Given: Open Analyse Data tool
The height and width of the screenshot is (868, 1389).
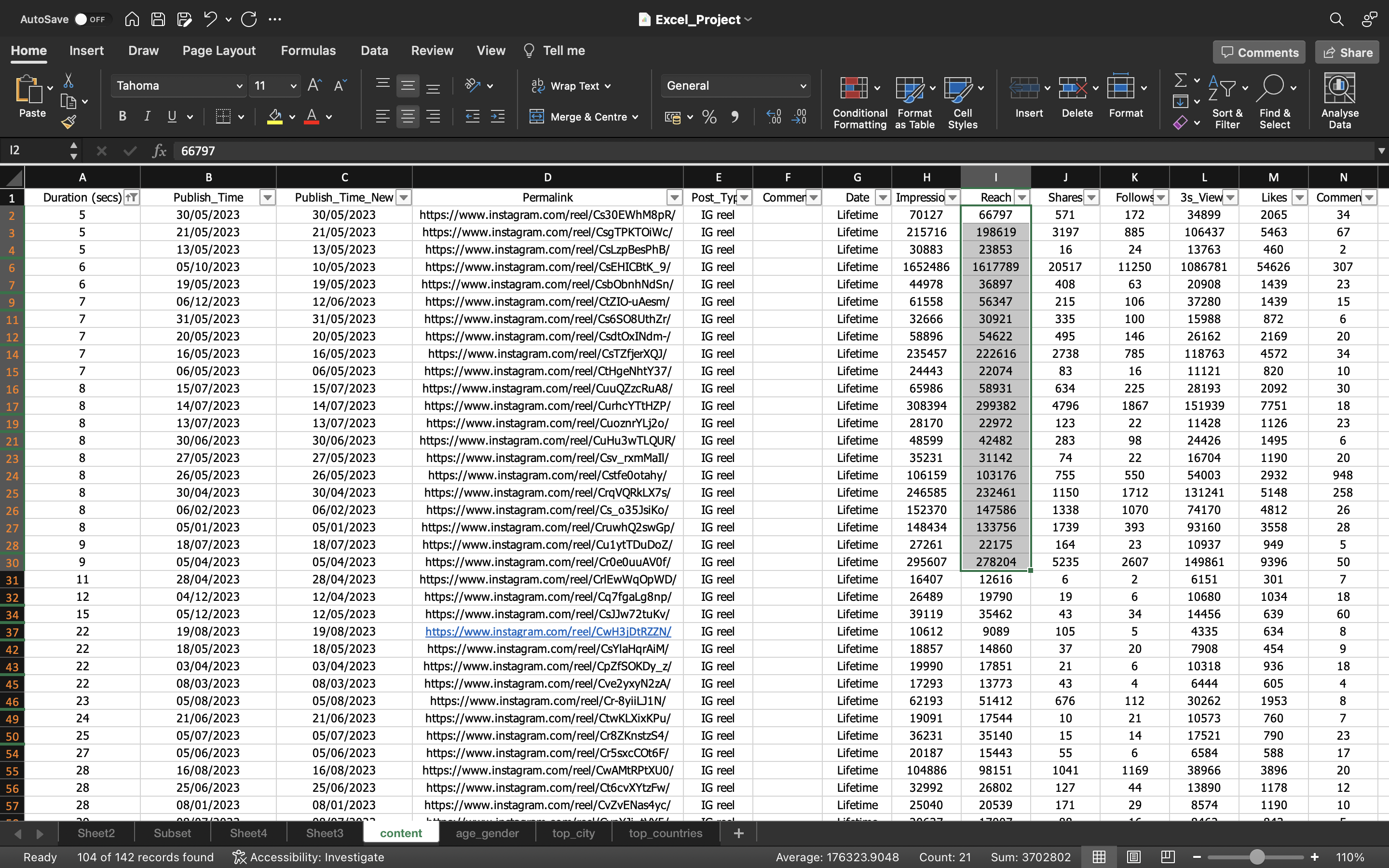Looking at the screenshot, I should pos(1340,100).
